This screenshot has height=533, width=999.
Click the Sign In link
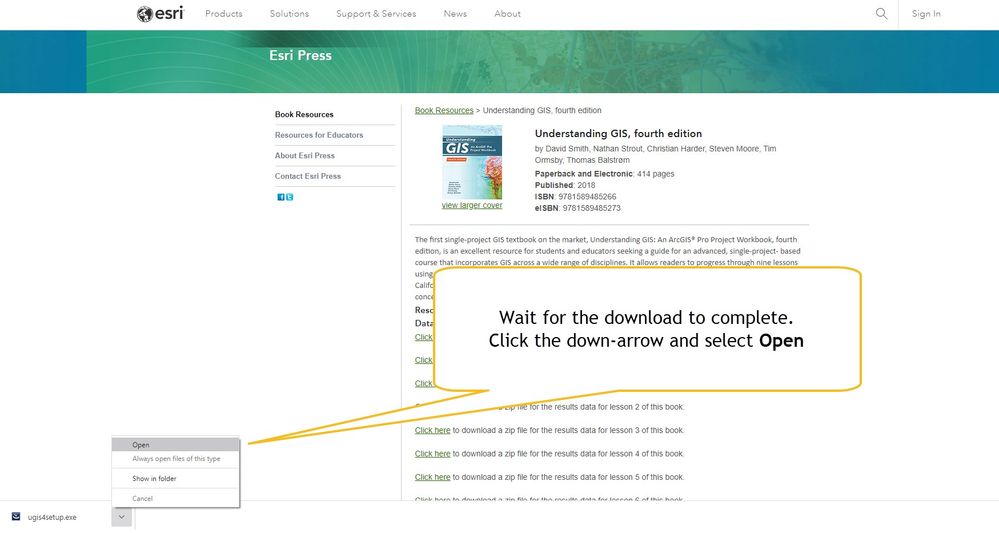tap(926, 13)
